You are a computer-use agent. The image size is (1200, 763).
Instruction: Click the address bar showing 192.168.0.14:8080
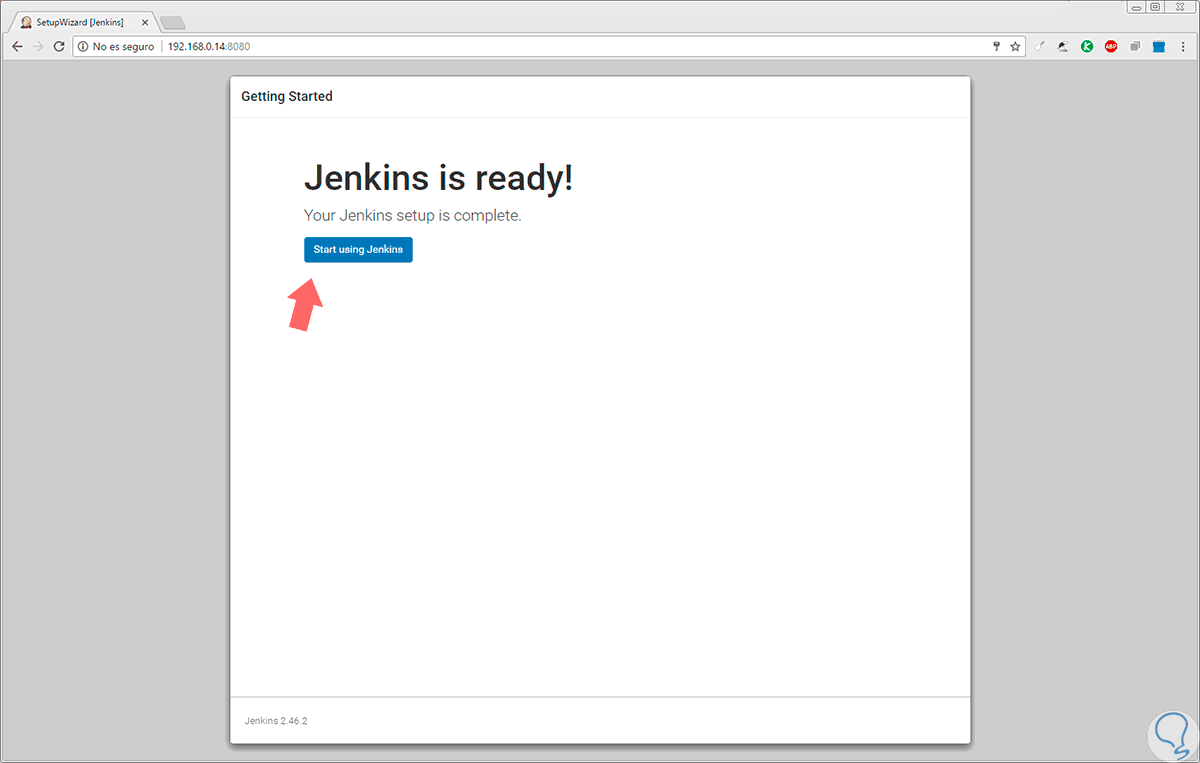coord(550,46)
